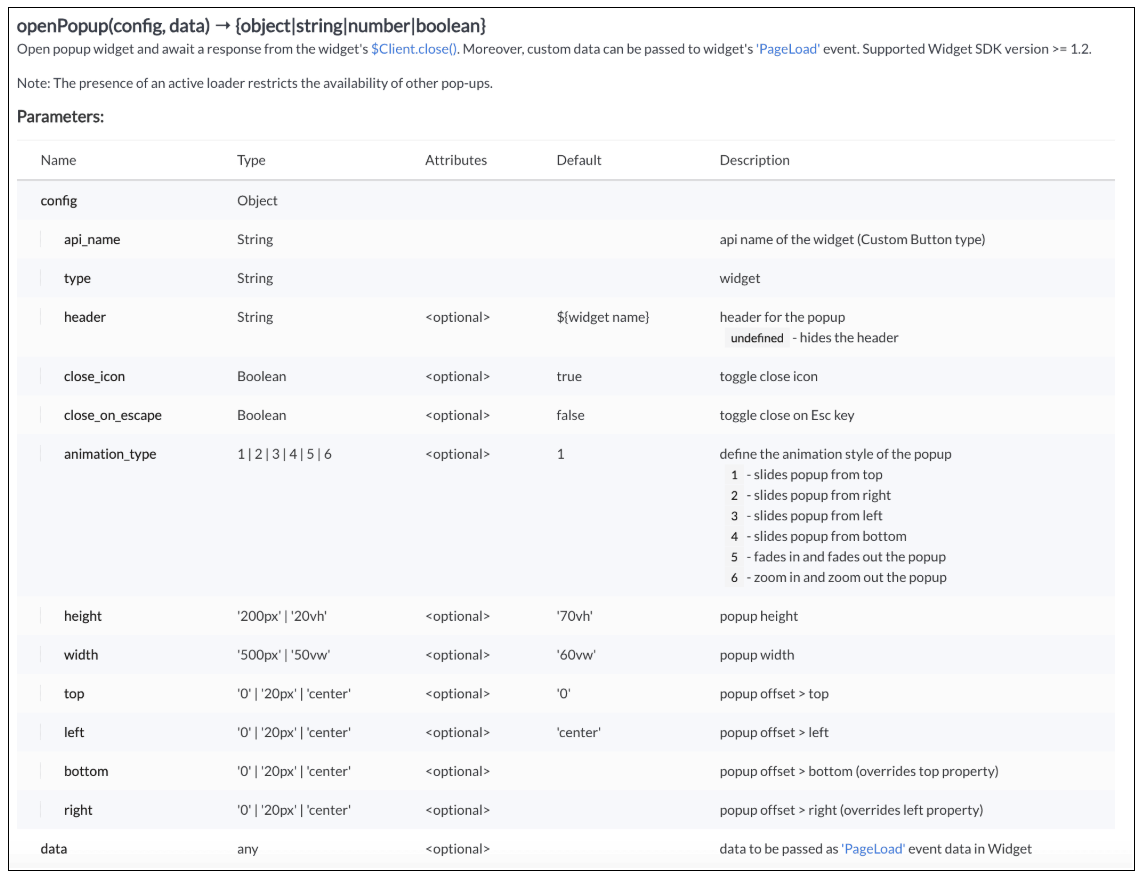Click the Default column header
1142x880 pixels.
coord(579,160)
